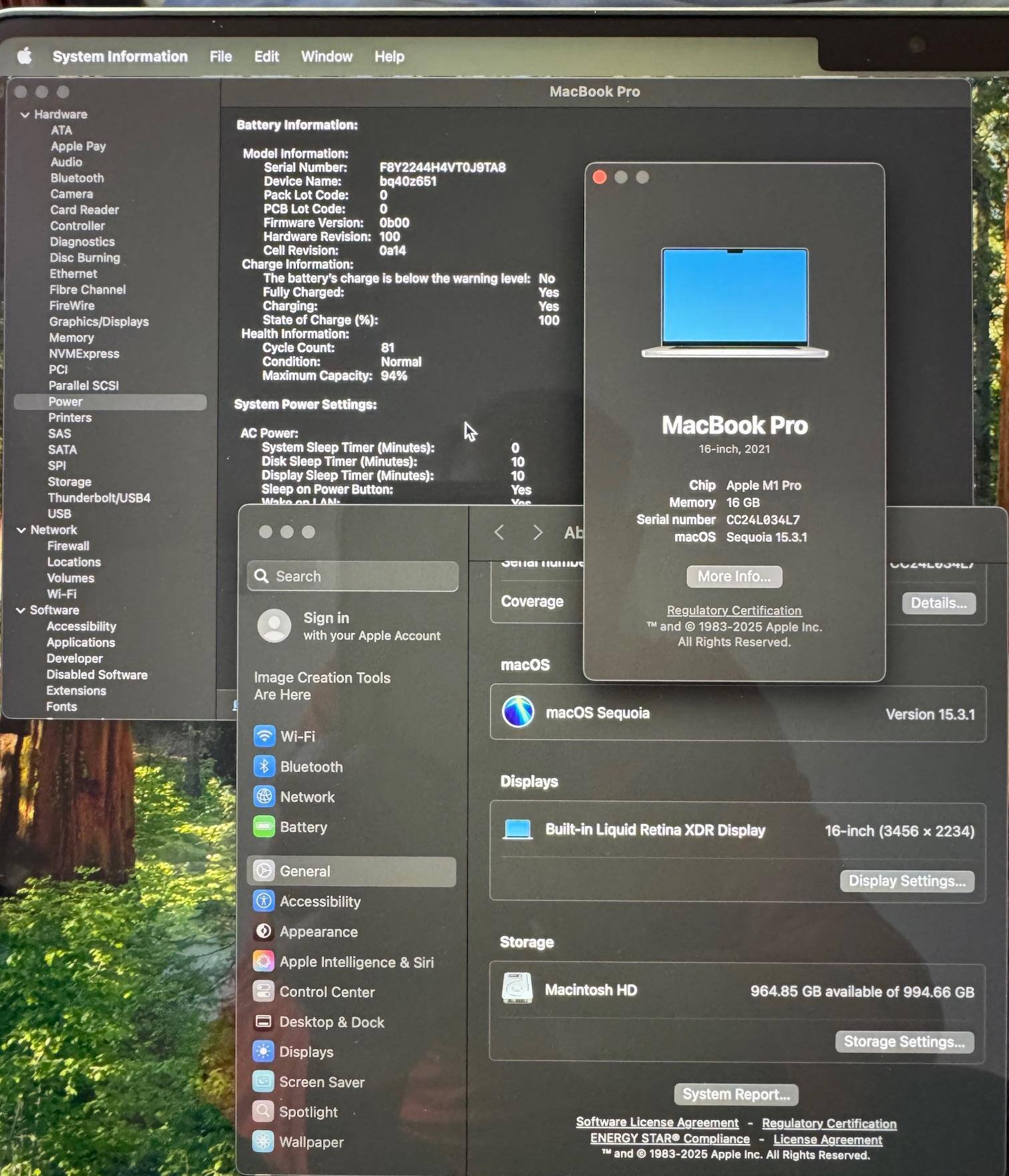This screenshot has width=1009, height=1176.
Task: Select the Wallpaper icon in sidebar
Action: click(263, 1141)
